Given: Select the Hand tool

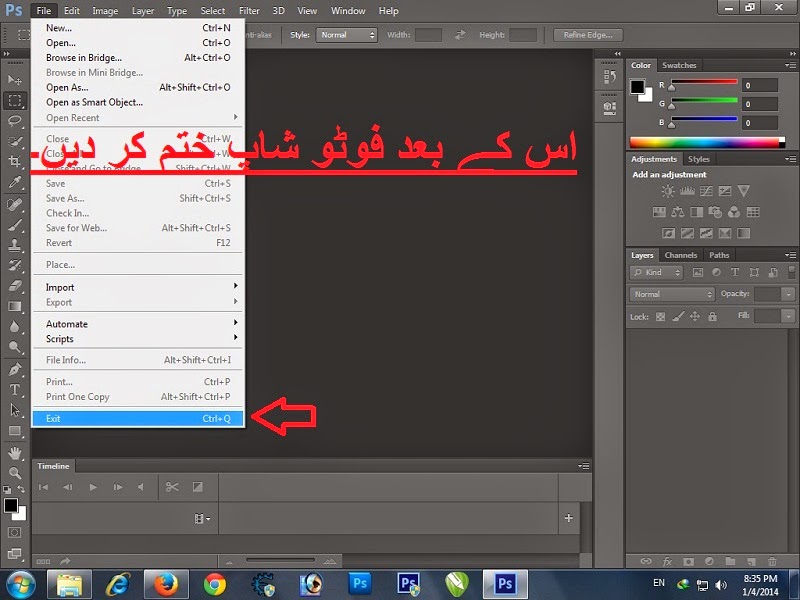Looking at the screenshot, I should click(x=15, y=452).
